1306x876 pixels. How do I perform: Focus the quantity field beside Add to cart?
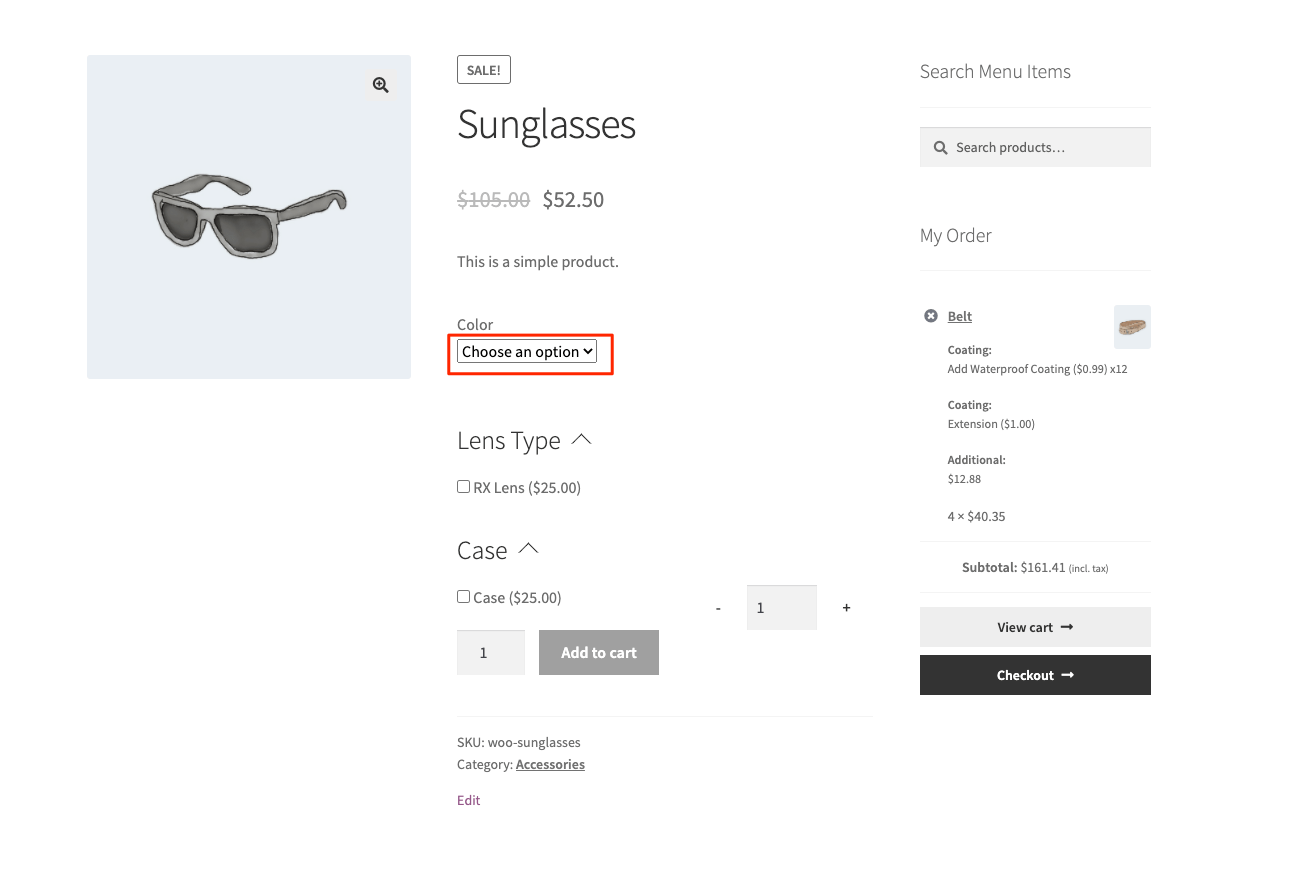(491, 652)
